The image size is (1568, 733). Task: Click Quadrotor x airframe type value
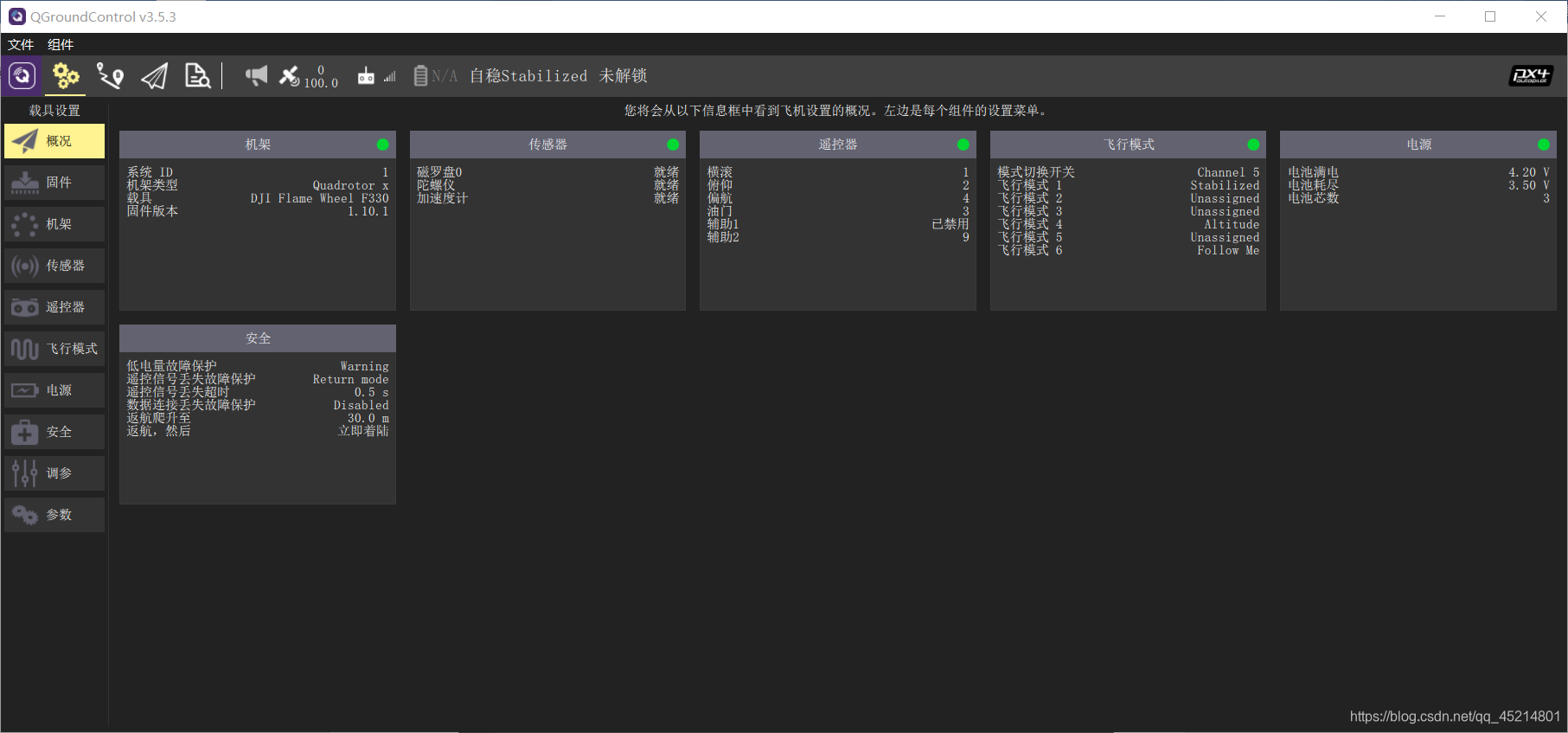[x=350, y=185]
